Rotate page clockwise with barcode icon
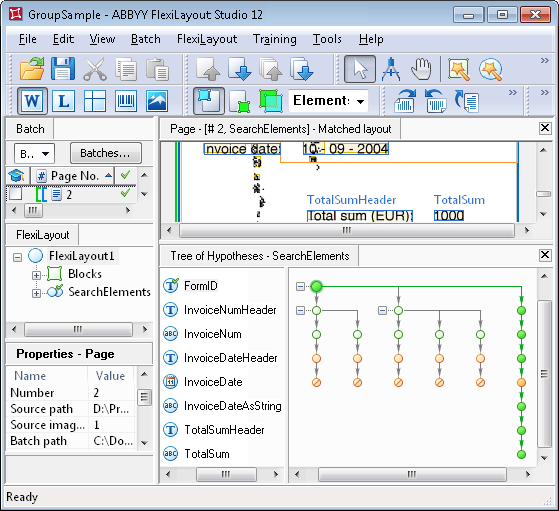559x511 pixels. [405, 101]
